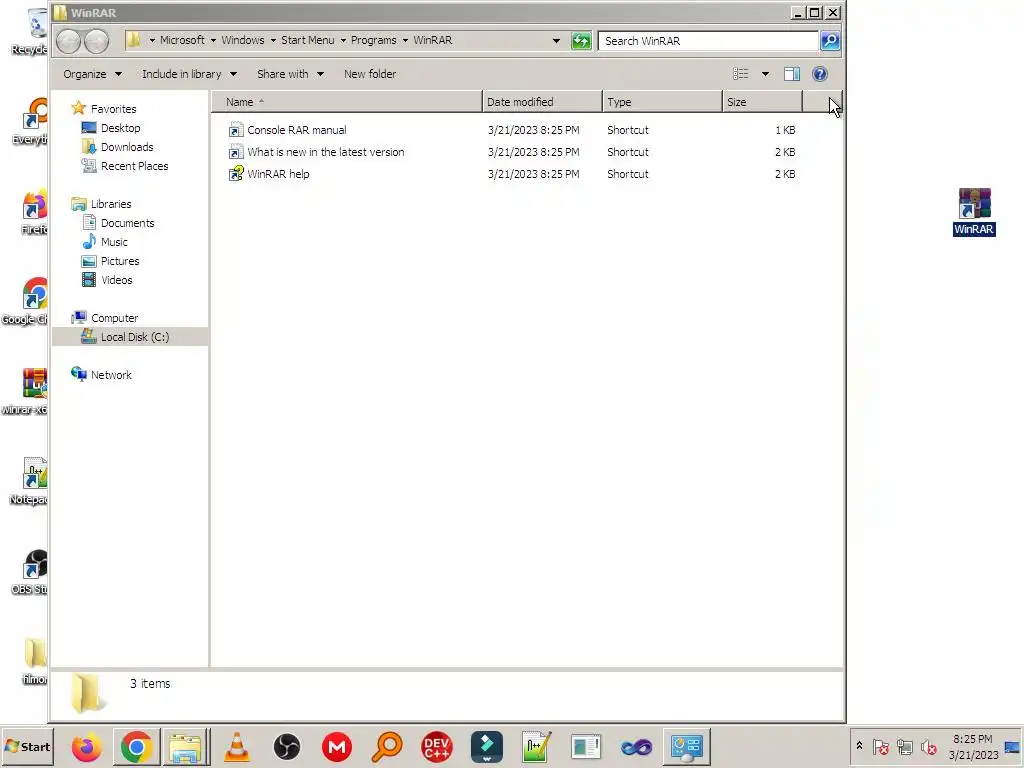Open the blue infinity Visual Studio taskbar icon

[x=637, y=747]
